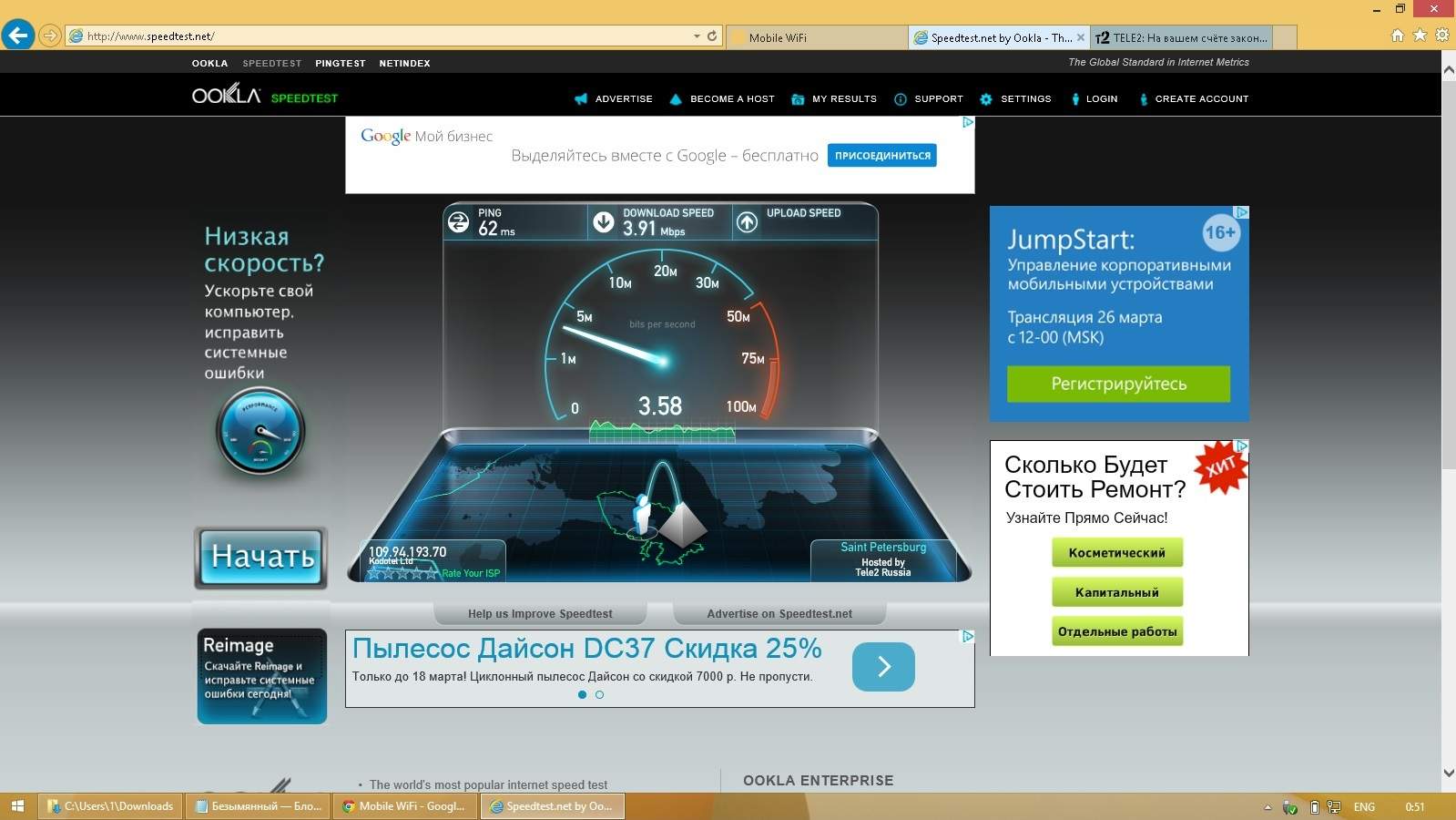Select the second carousel dot in Dyson ad
This screenshot has height=820, width=1456.
pos(599,694)
